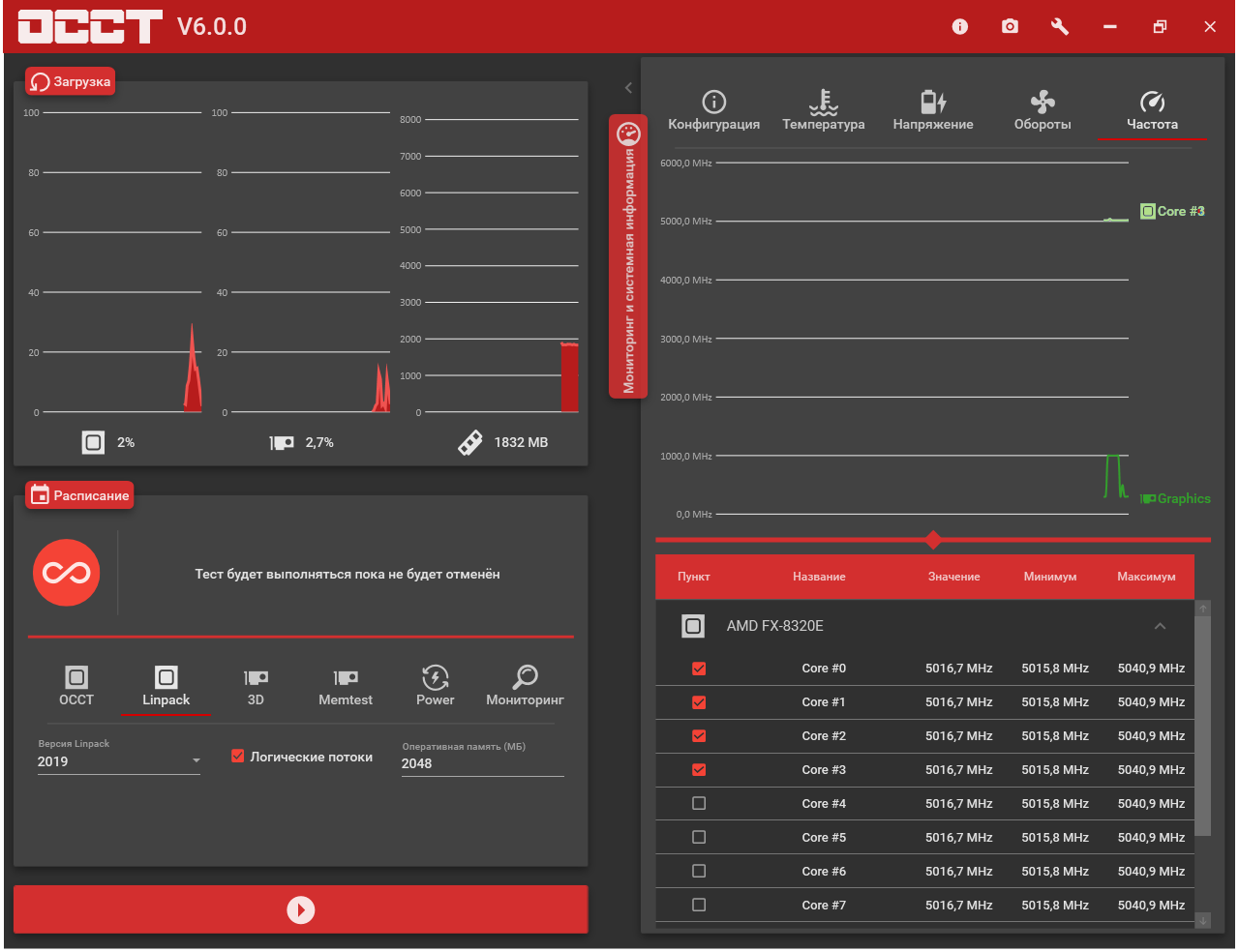Open the info (about) icon in title bar

pos(959,27)
